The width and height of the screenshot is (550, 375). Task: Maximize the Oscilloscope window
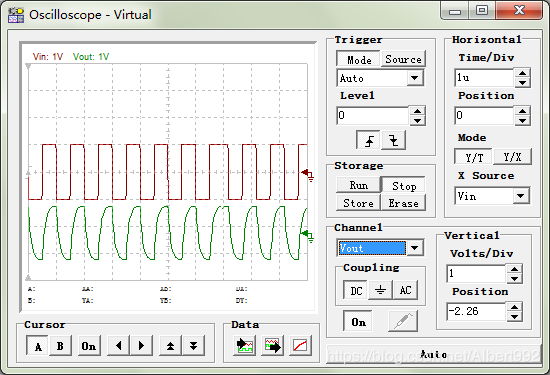[482, 11]
